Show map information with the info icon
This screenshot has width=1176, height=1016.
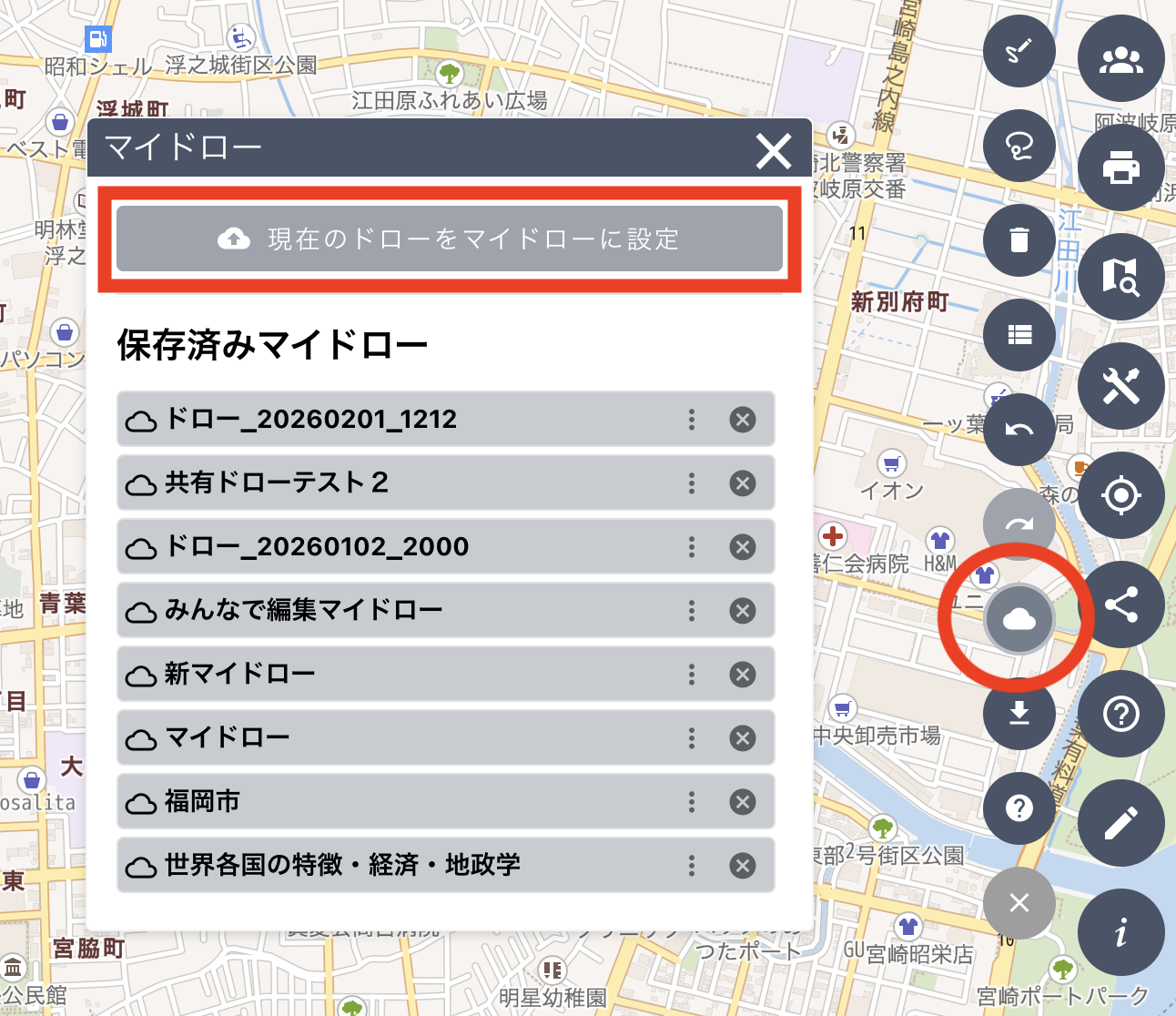tap(1121, 931)
